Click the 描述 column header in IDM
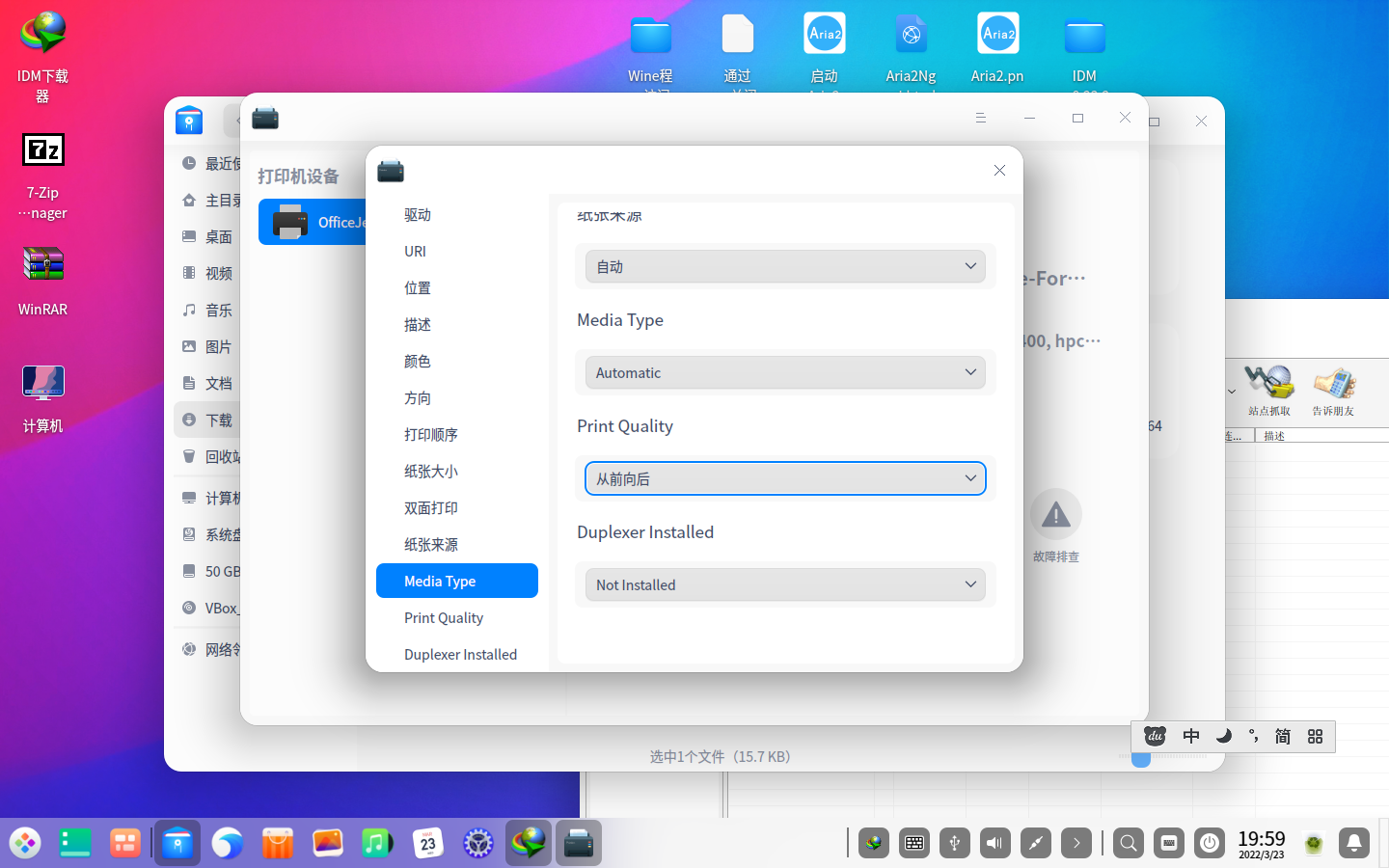Image resolution: width=1389 pixels, height=868 pixels. point(1275,436)
